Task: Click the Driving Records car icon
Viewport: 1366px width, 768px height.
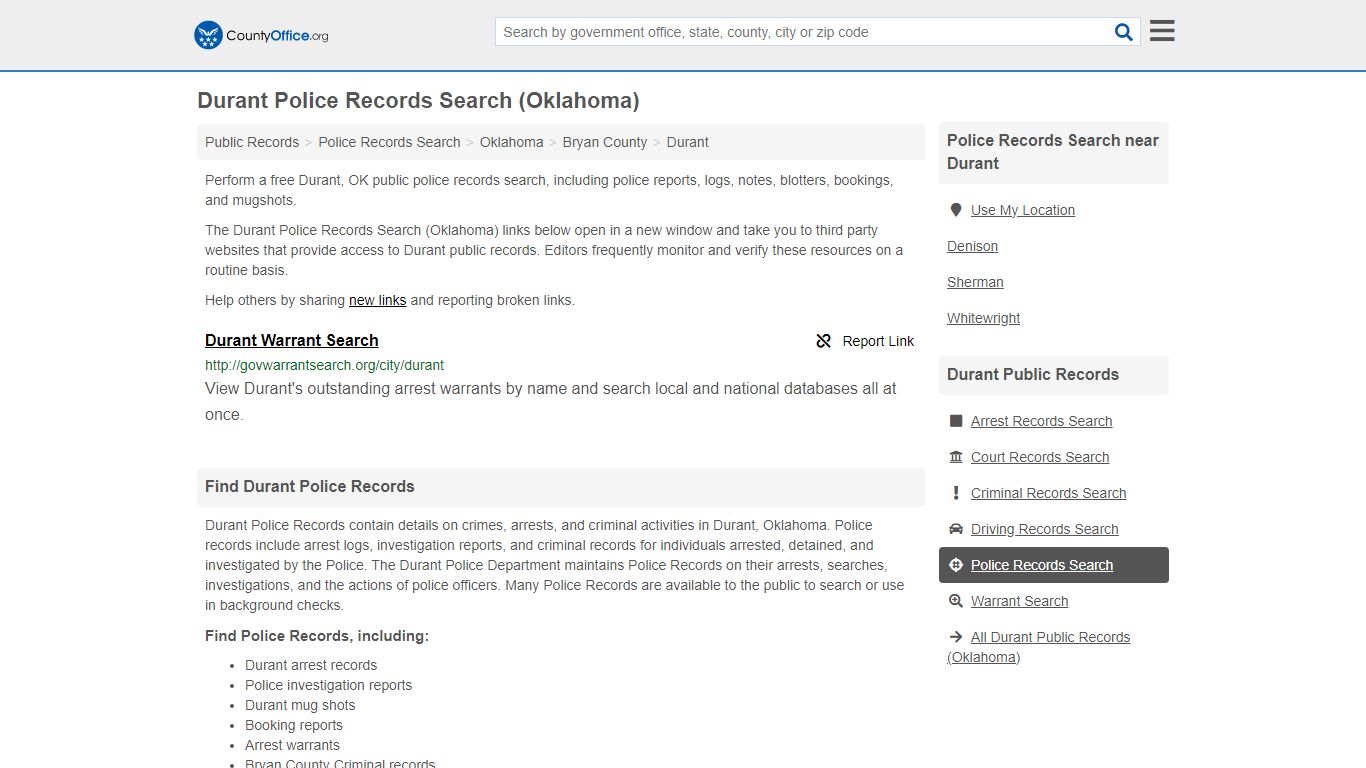Action: click(956, 529)
